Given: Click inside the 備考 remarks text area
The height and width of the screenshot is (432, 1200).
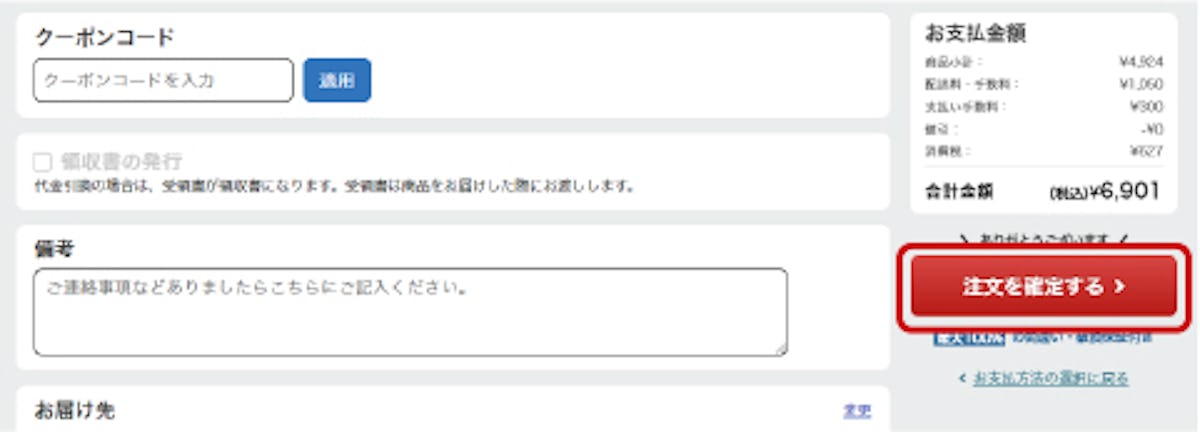Looking at the screenshot, I should (x=410, y=312).
